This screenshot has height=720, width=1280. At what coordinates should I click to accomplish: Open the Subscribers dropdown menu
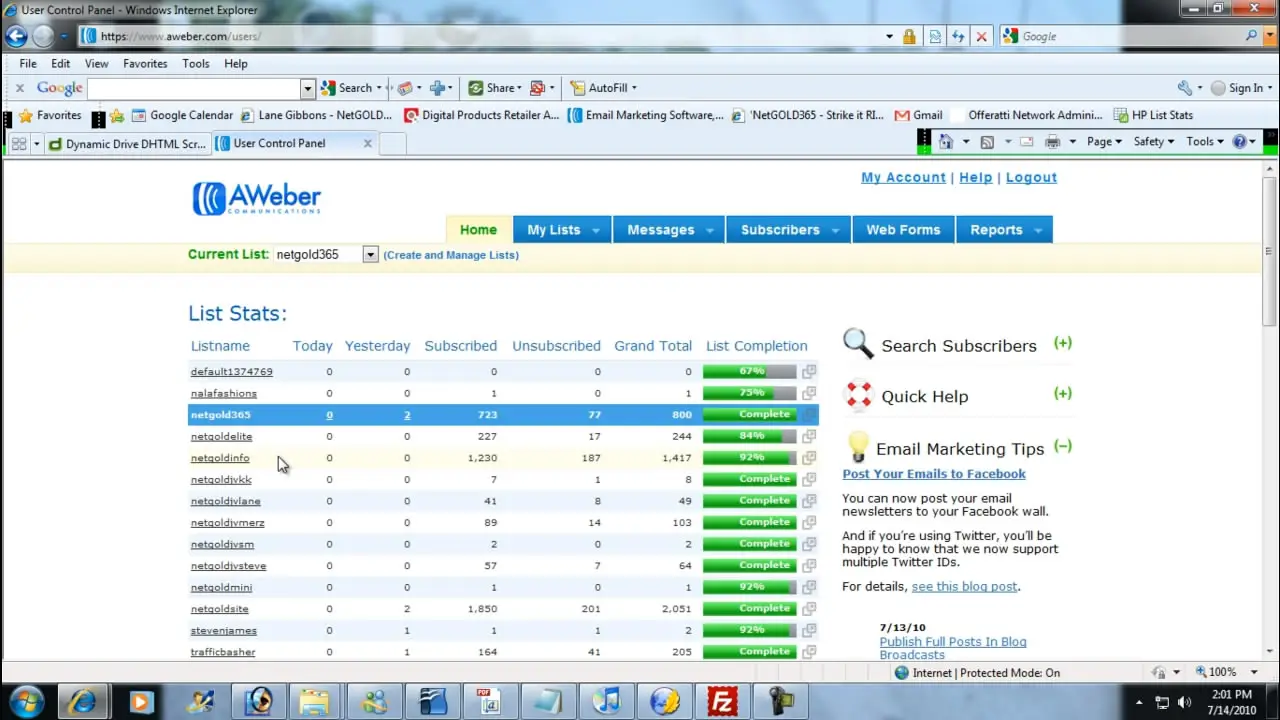click(x=789, y=229)
